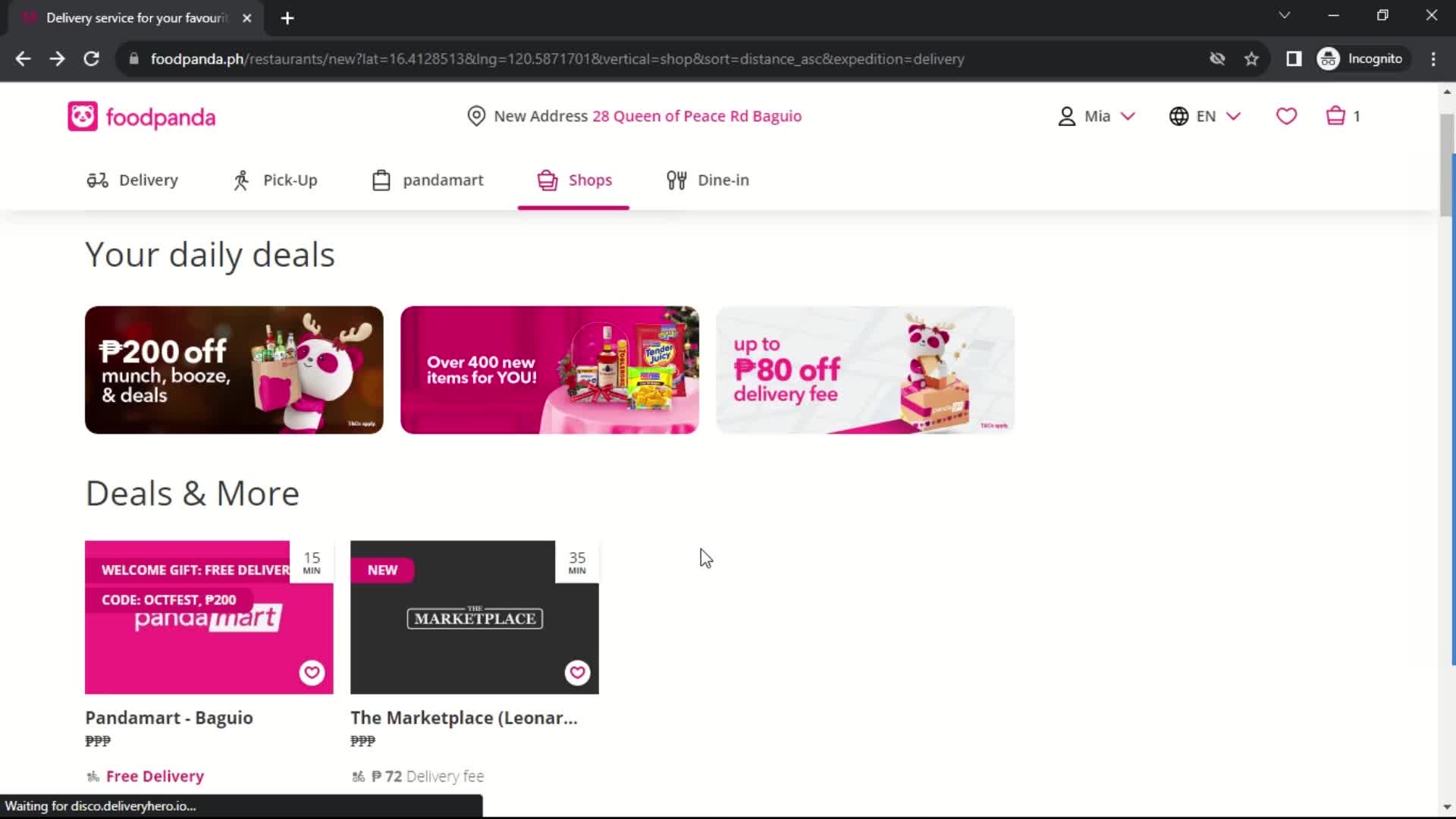This screenshot has height=819, width=1456.
Task: Open the Over 400 new items banner
Action: coord(550,370)
